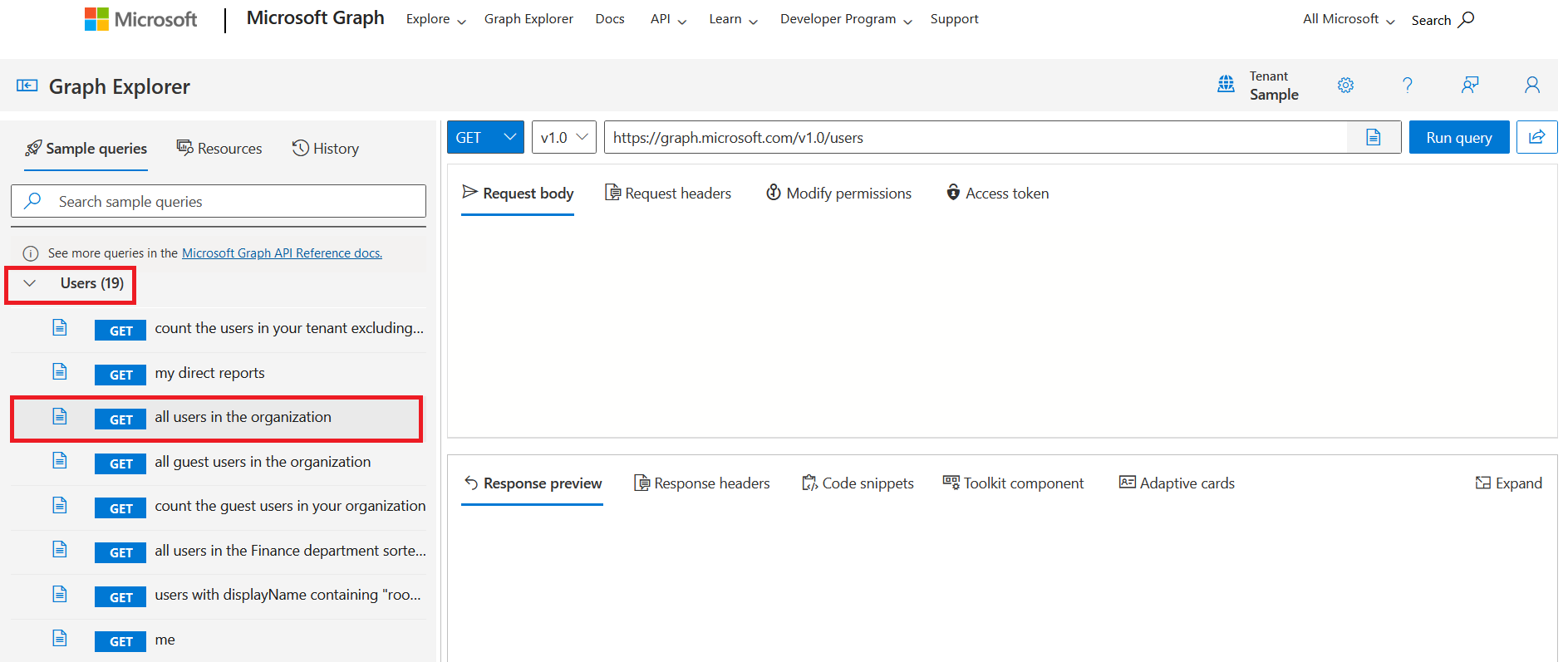Click the Expand response button
The height and width of the screenshot is (662, 1568).
[x=1508, y=483]
